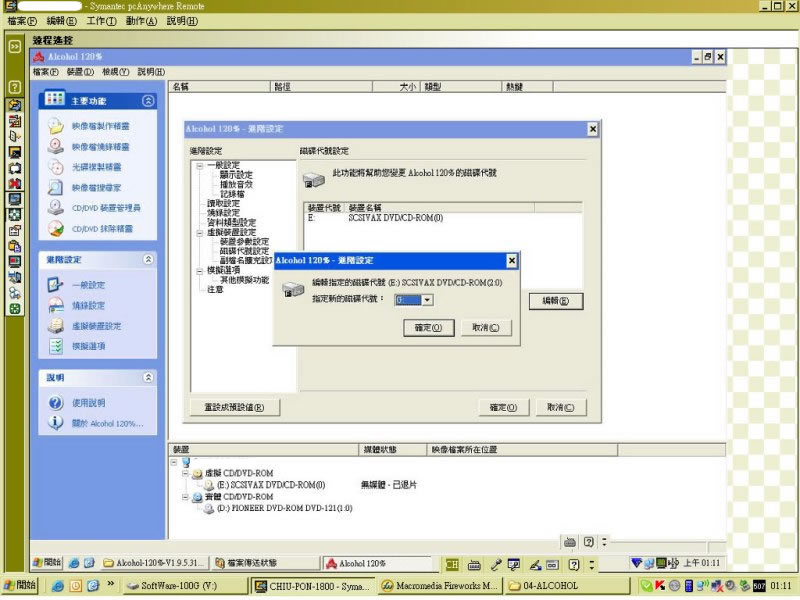Confirm the drive letter dialog with 確定(O)
The width and height of the screenshot is (800, 600).
[x=429, y=328]
